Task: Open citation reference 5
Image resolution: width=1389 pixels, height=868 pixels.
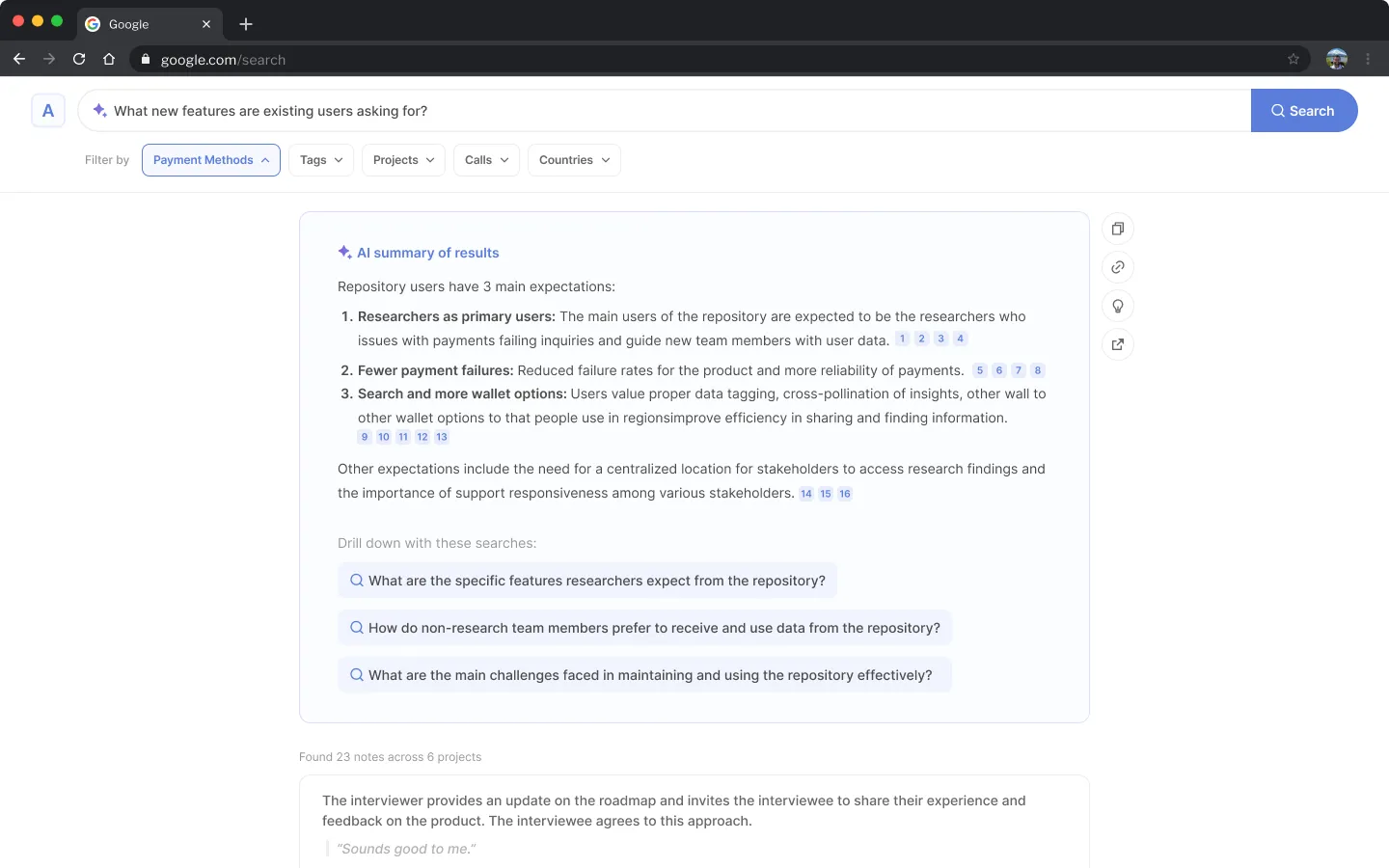Action: 980,370
